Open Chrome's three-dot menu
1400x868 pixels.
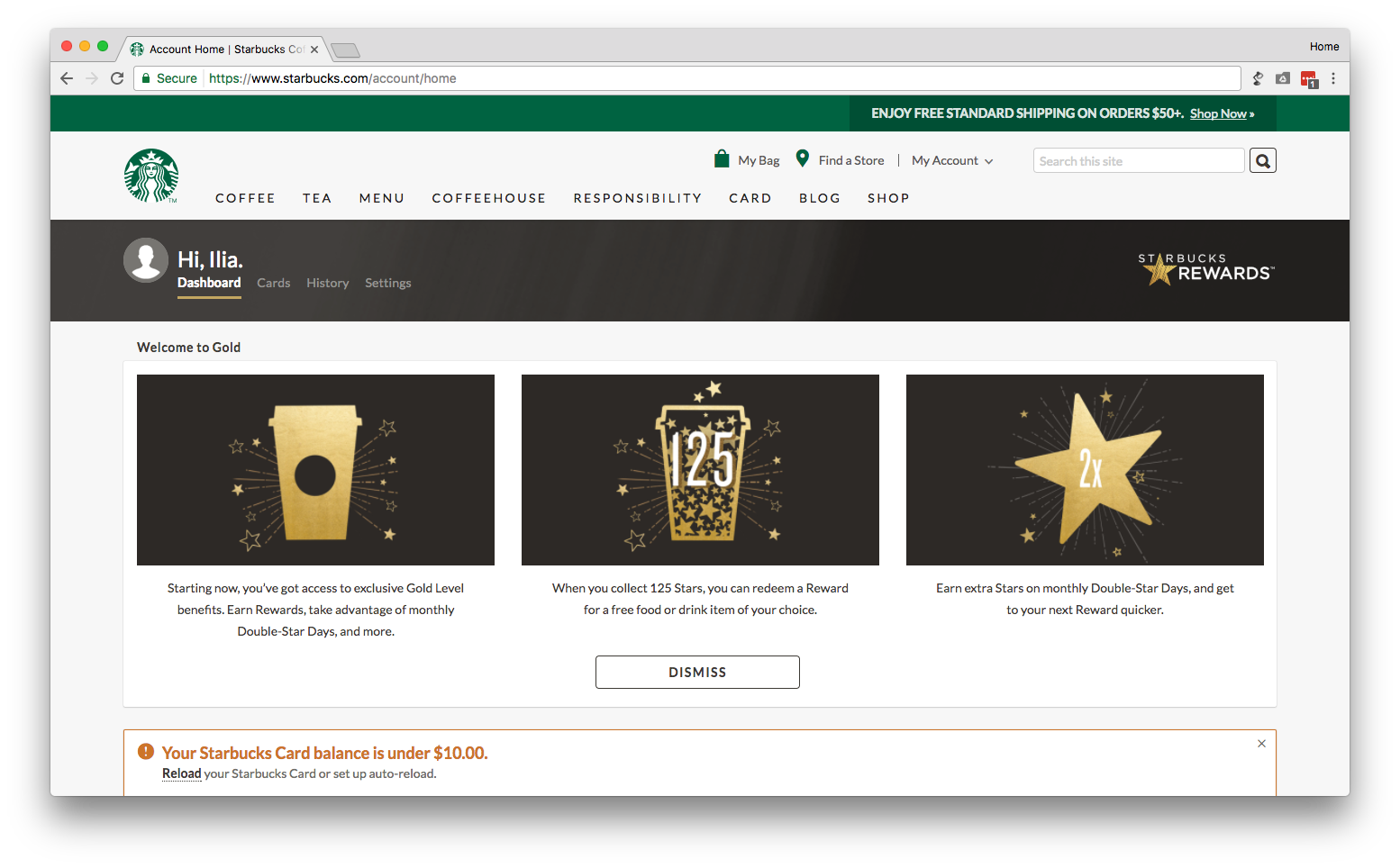click(1333, 78)
